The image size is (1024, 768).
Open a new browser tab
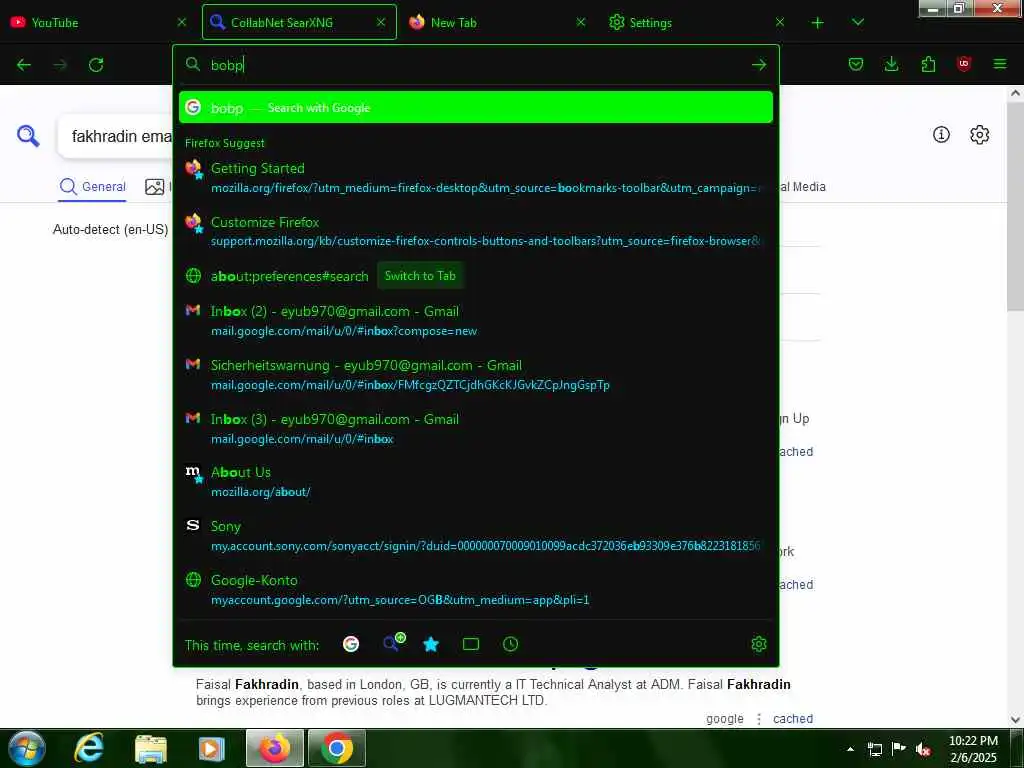coord(818,23)
